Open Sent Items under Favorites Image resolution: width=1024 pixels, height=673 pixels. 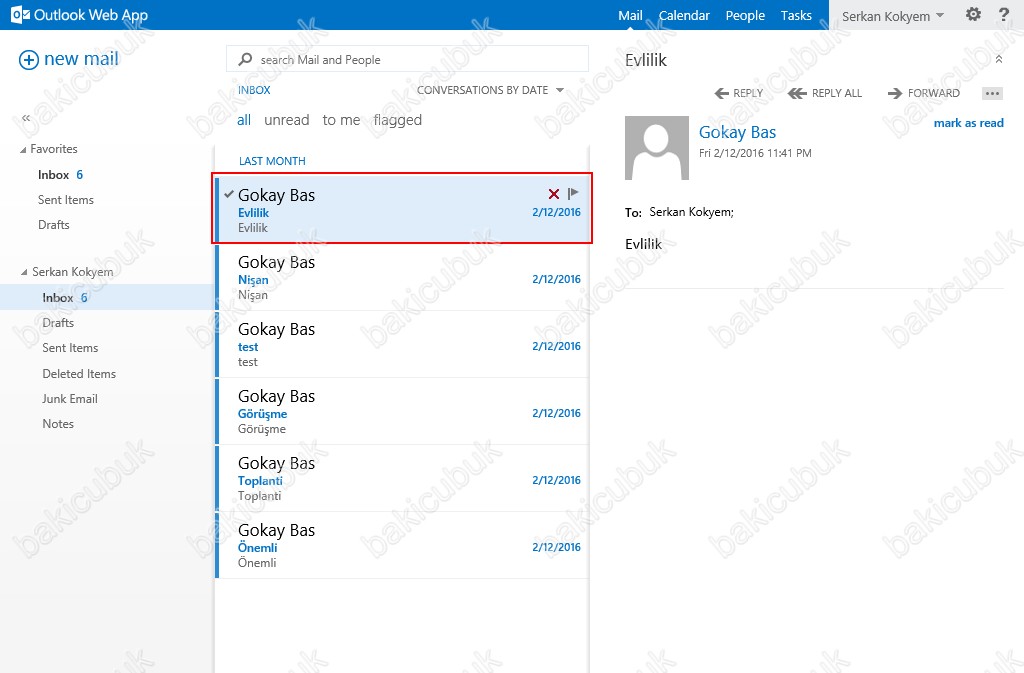pos(66,200)
